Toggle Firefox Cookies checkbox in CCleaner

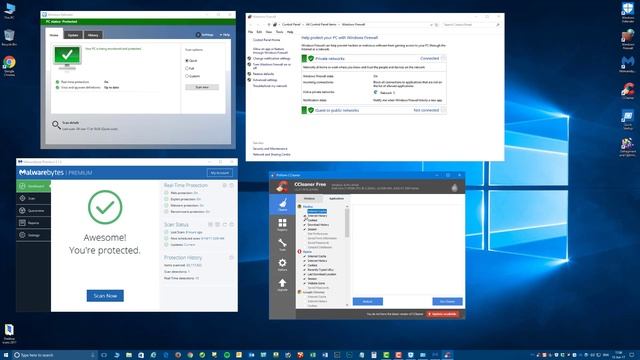305,220
